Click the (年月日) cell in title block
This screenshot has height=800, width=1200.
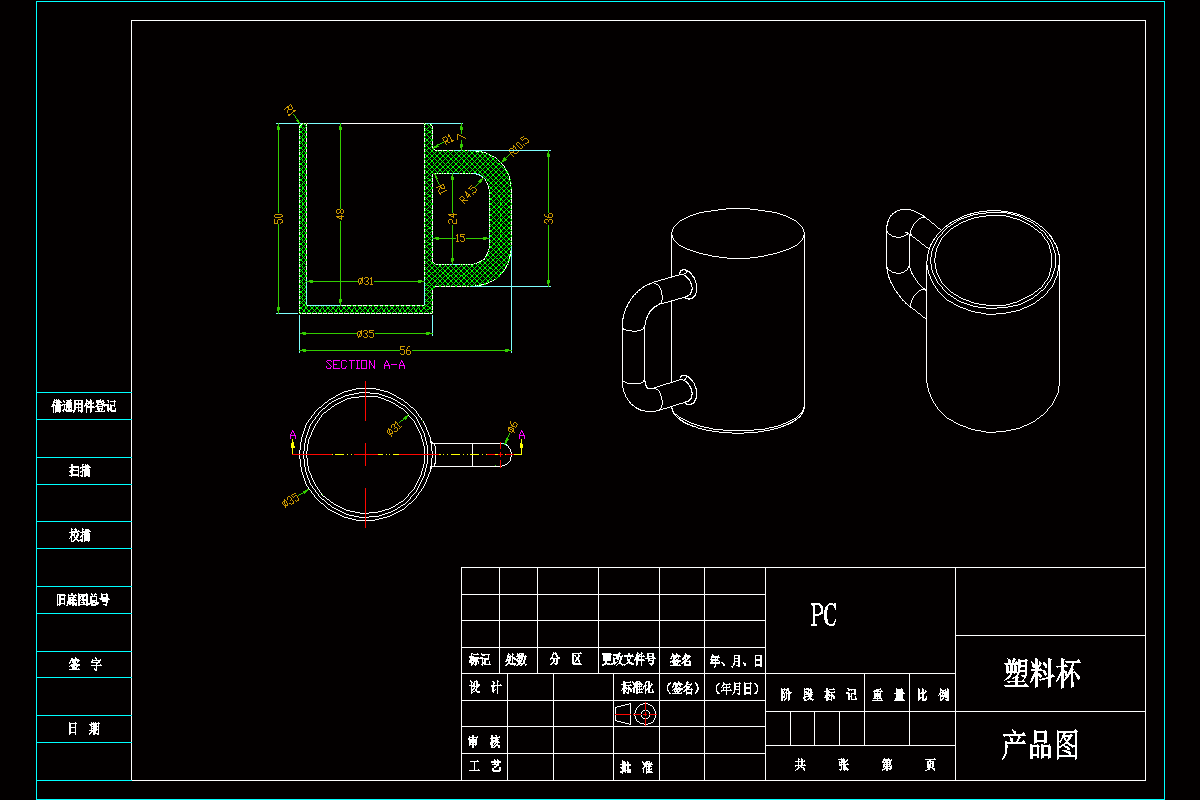(x=735, y=687)
